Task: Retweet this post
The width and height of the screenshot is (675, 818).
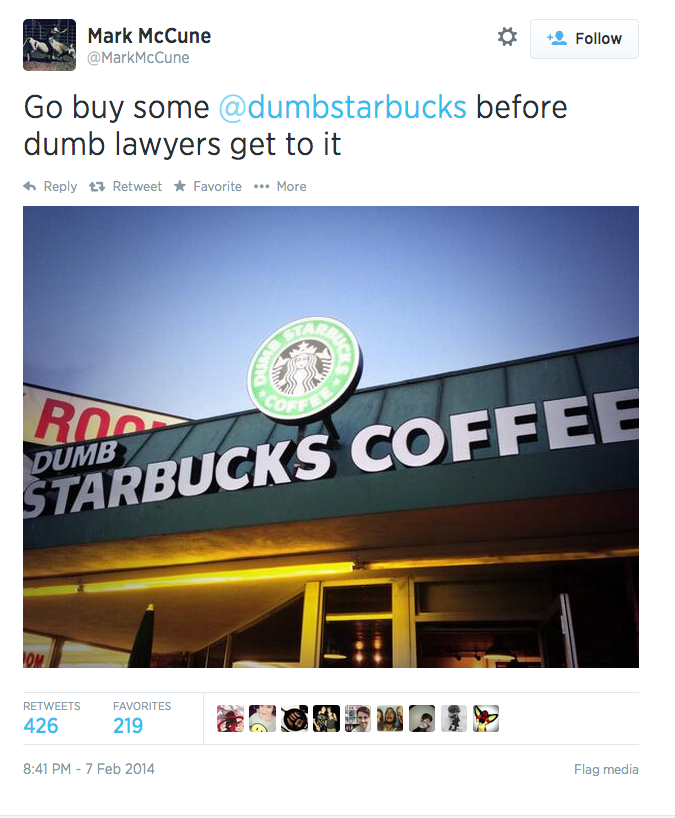Action: pyautogui.click(x=125, y=186)
